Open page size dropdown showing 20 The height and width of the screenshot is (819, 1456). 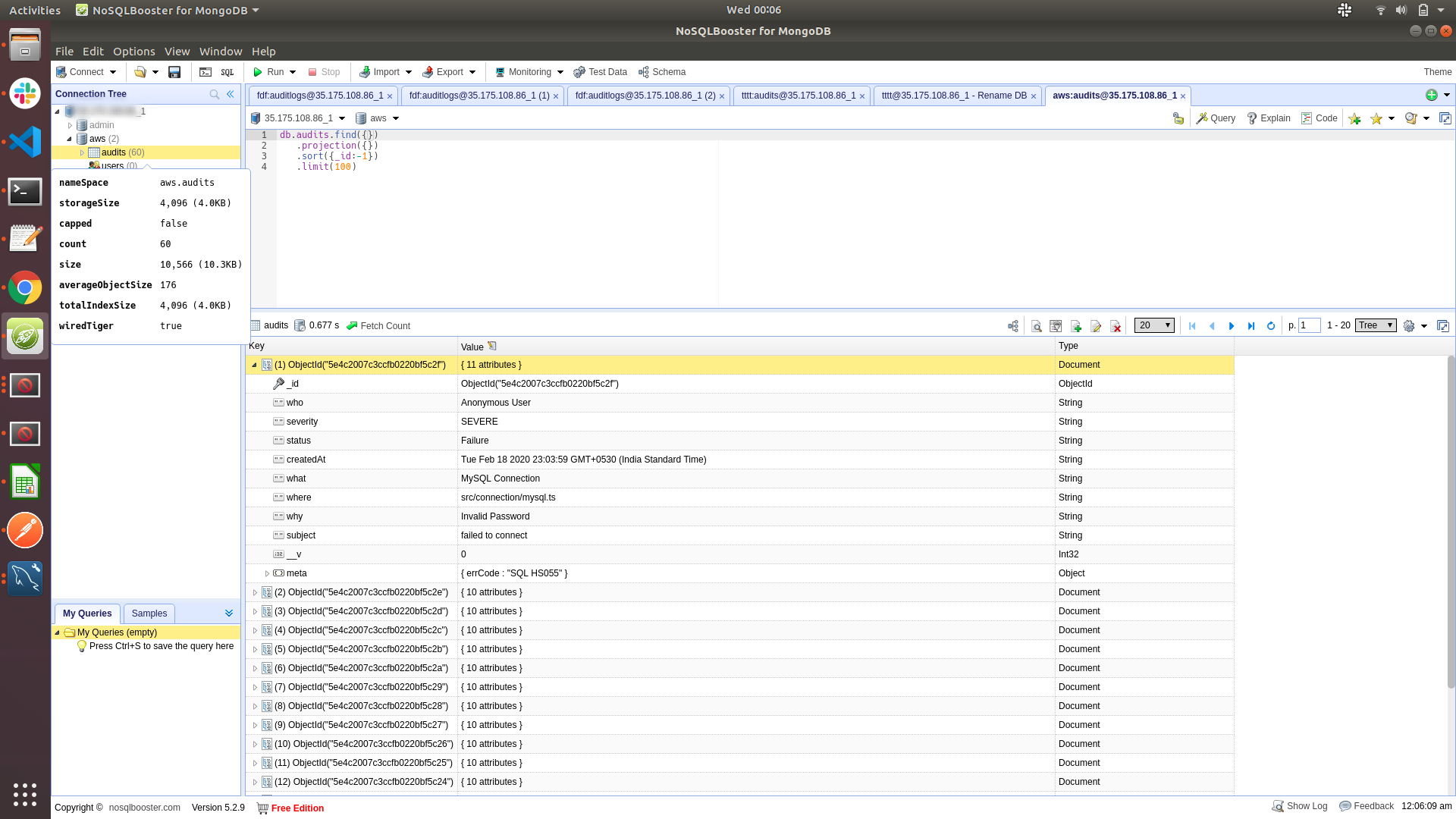[1154, 325]
